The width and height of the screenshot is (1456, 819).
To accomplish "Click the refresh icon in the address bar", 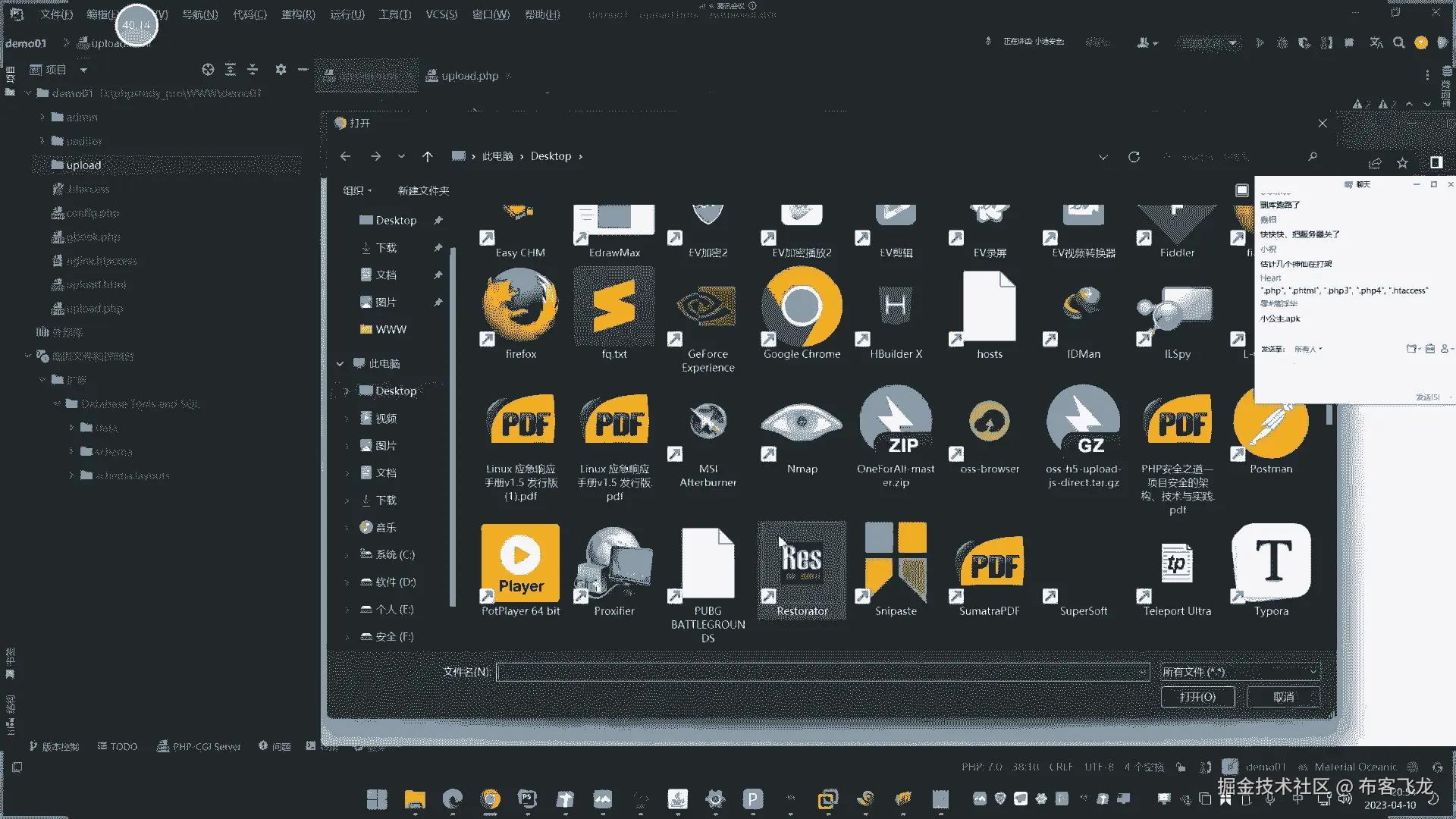I will pyautogui.click(x=1134, y=157).
